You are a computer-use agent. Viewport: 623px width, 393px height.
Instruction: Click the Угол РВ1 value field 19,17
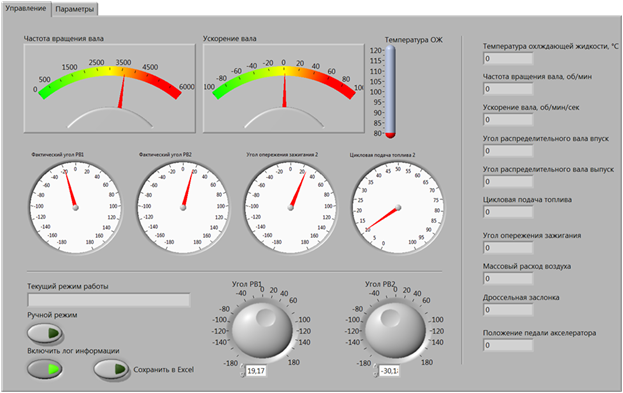pyautogui.click(x=256, y=371)
